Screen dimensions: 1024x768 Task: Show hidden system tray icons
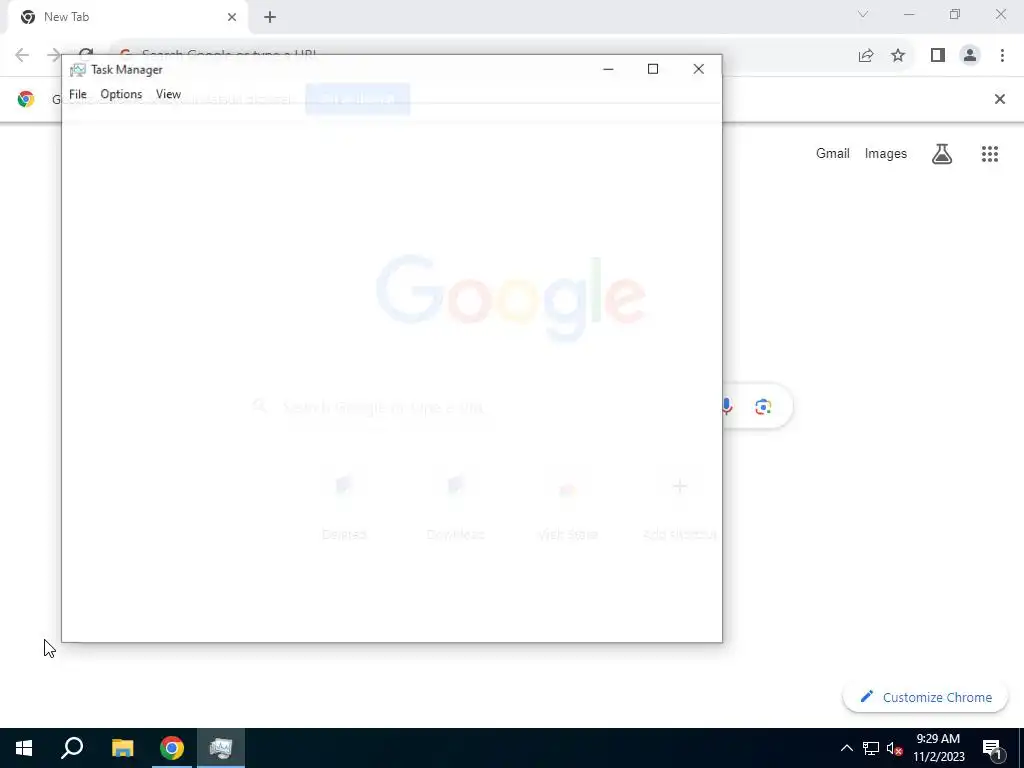pos(846,748)
